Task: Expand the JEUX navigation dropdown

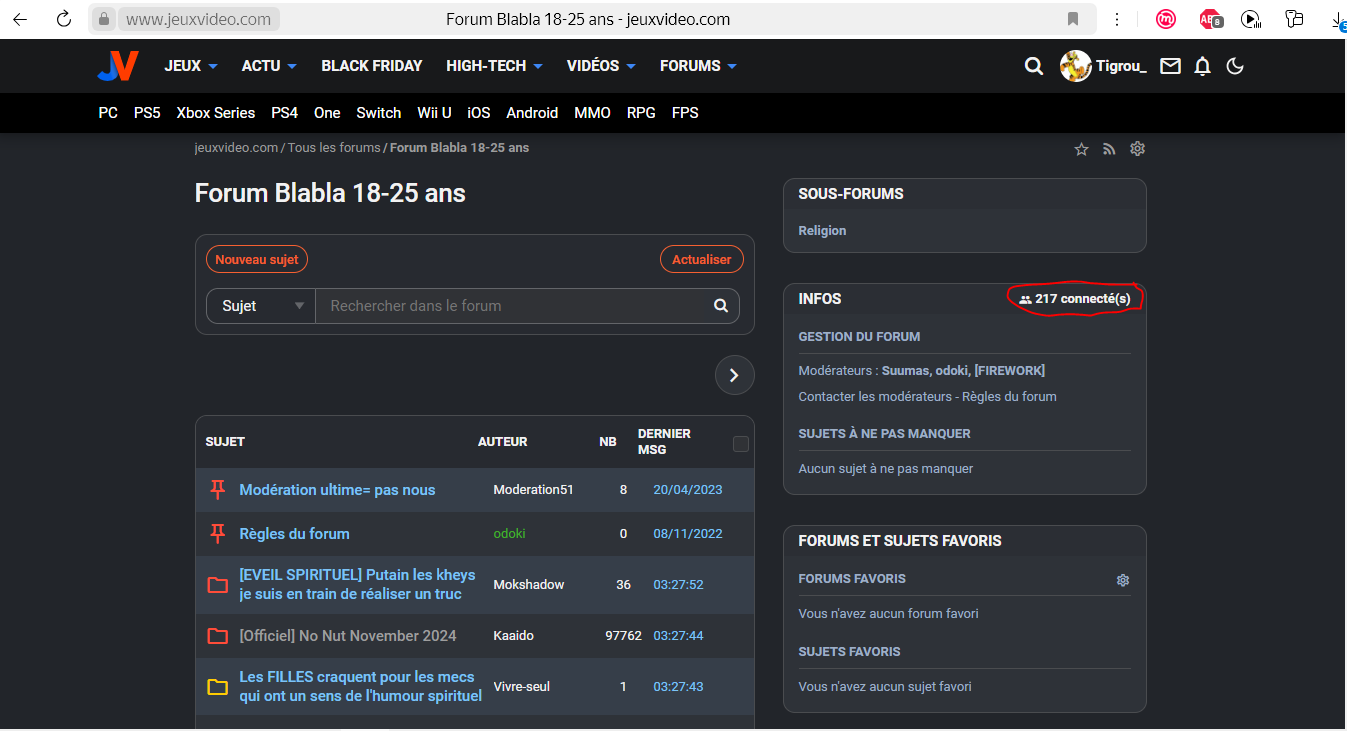Action: click(x=191, y=66)
